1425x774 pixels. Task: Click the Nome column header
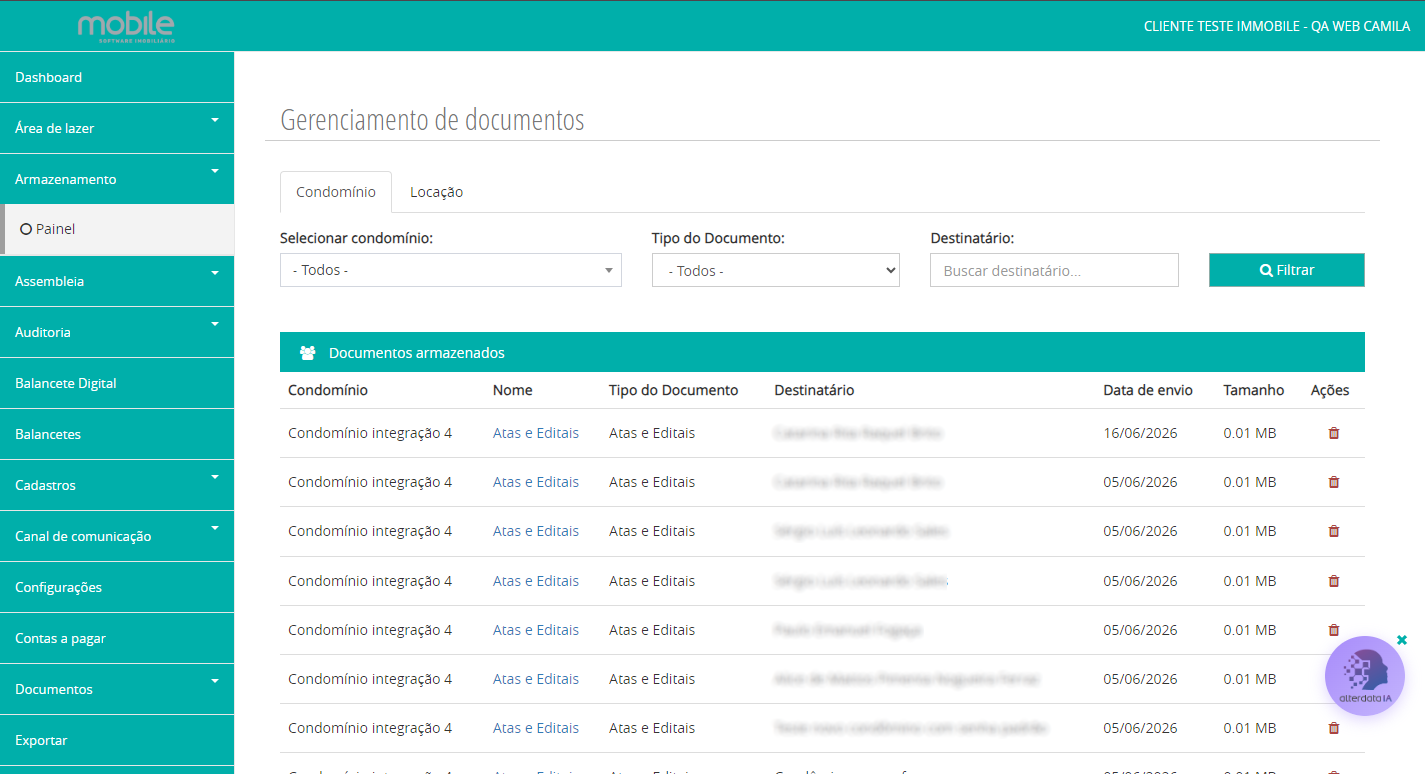tap(513, 390)
